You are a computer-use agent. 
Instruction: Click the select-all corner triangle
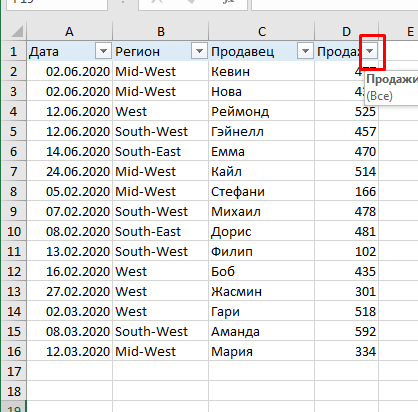(x=16, y=32)
